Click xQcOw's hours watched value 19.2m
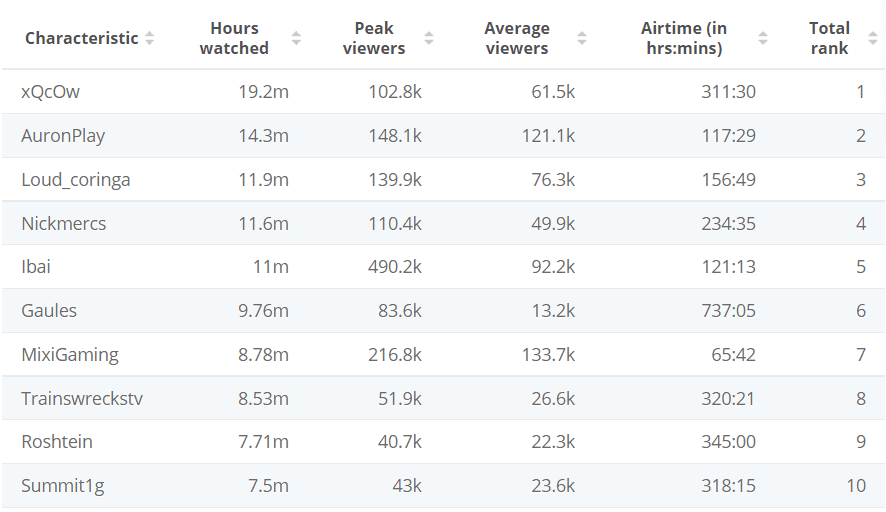 coord(263,92)
